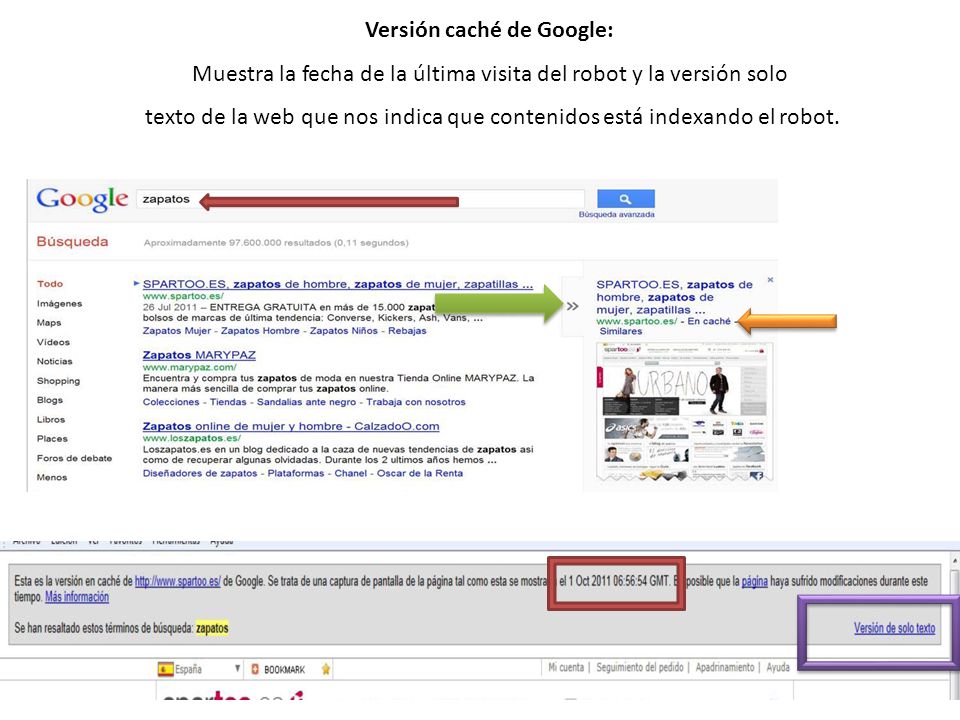The image size is (960, 720).
Task: Open the Zapatos online CalzadoO.com result title
Action: pyautogui.click(x=291, y=426)
